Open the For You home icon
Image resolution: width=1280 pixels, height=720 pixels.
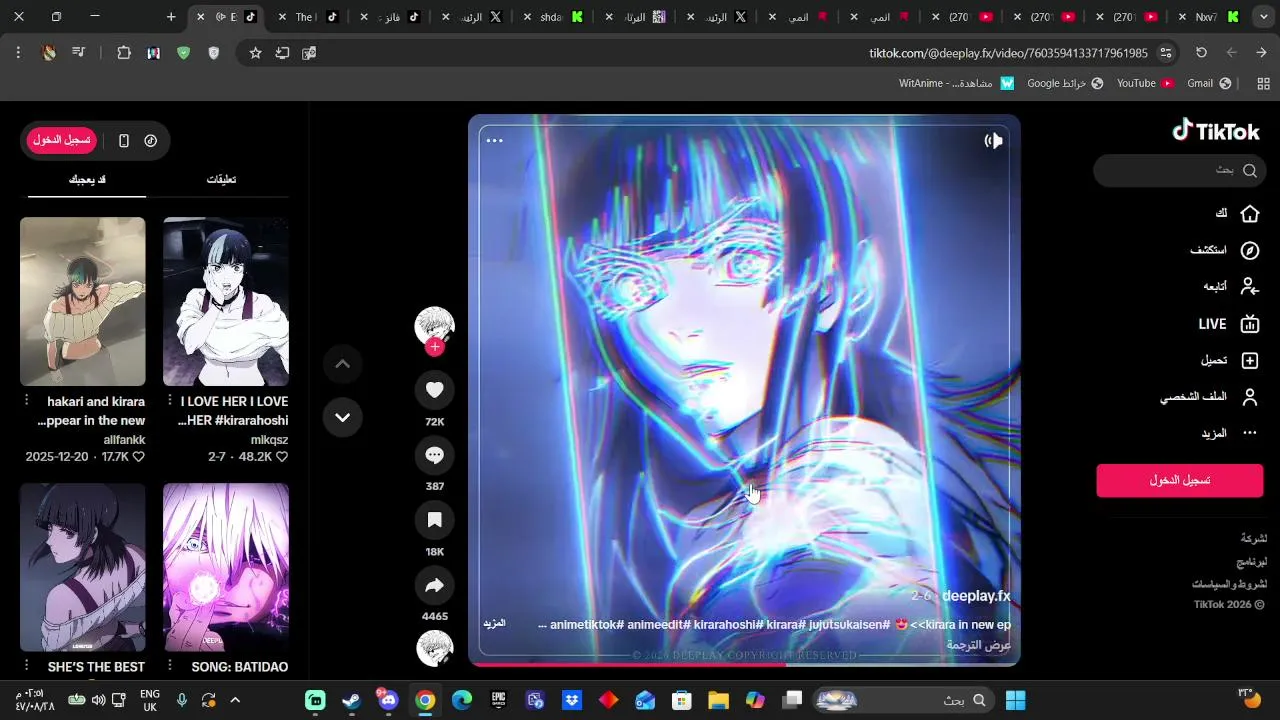1249,214
